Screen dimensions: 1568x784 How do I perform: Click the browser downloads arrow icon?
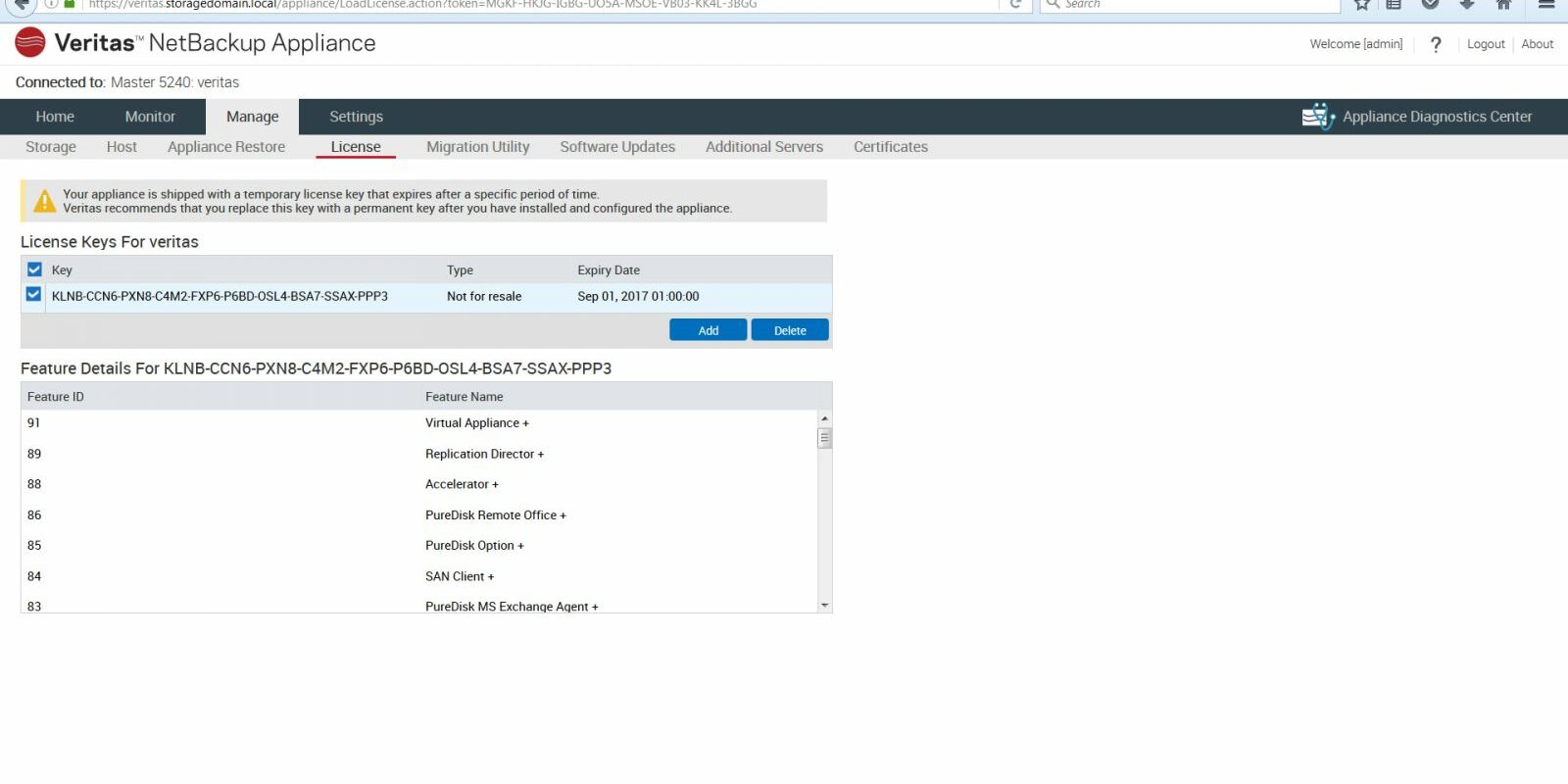coord(1467,4)
